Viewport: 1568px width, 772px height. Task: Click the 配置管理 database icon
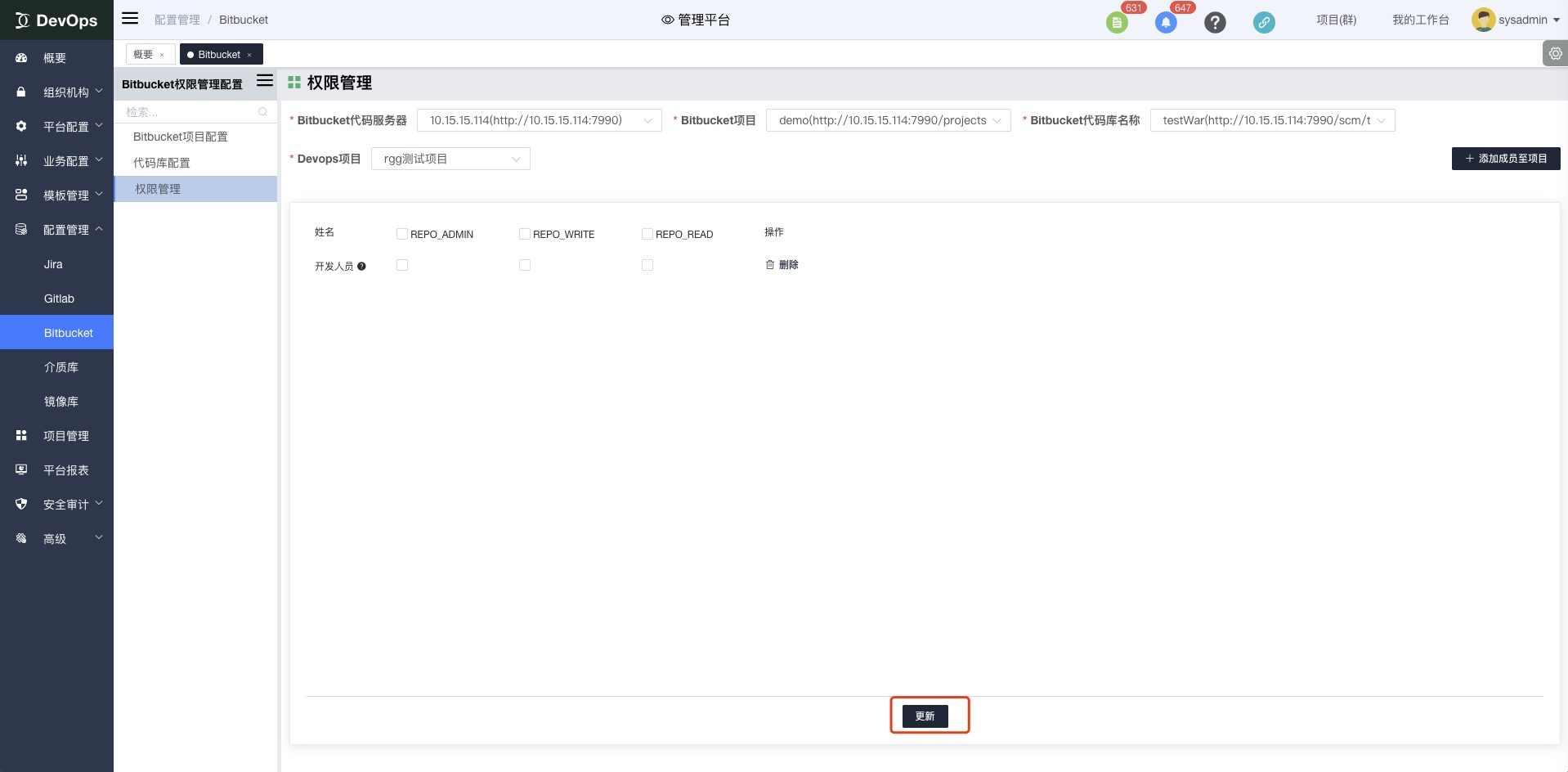(21, 230)
